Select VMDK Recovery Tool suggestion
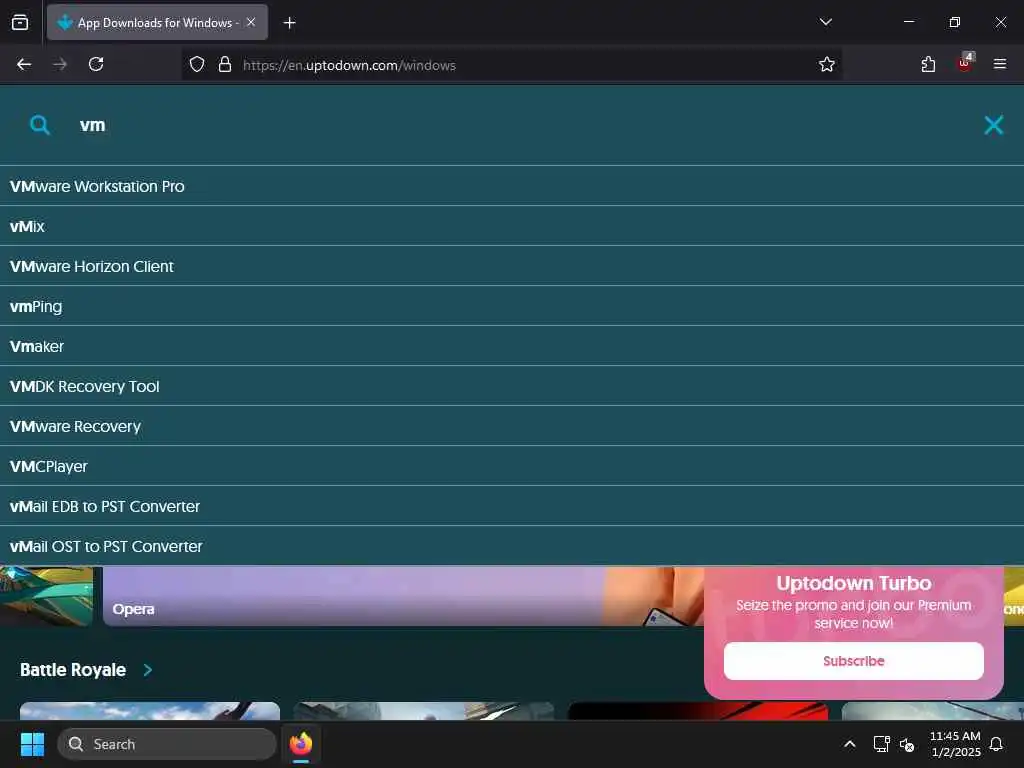Viewport: 1024px width, 768px height. pos(512,386)
